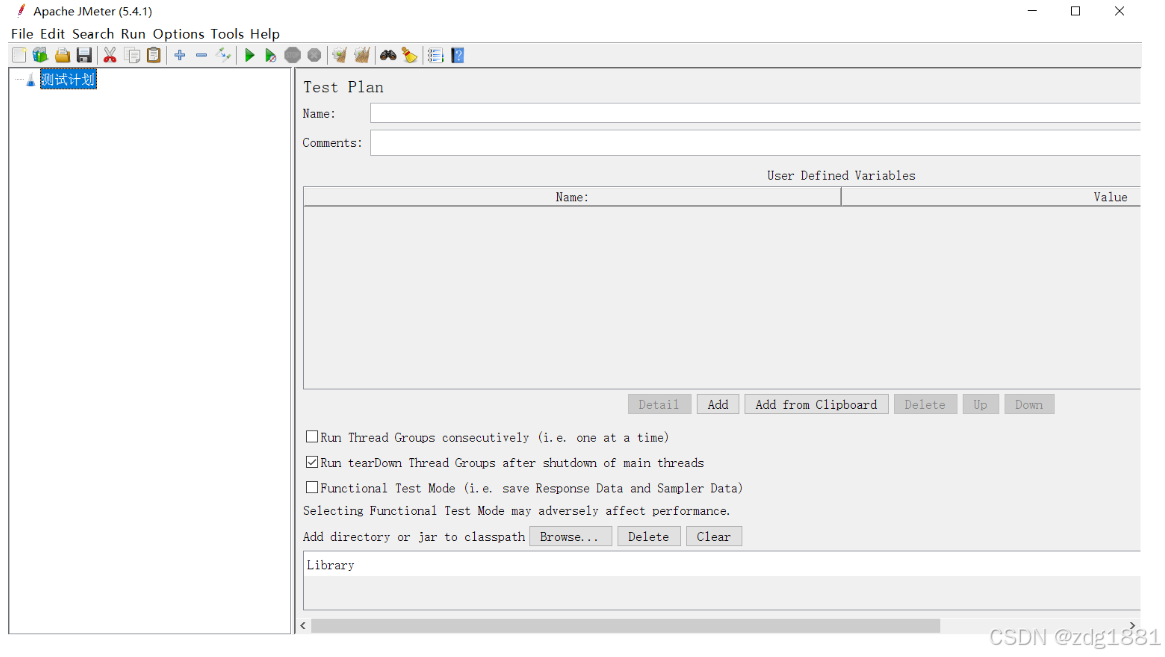Viewport: 1165px width, 657px height.
Task: Click the Start no pauses icon
Action: [x=271, y=55]
